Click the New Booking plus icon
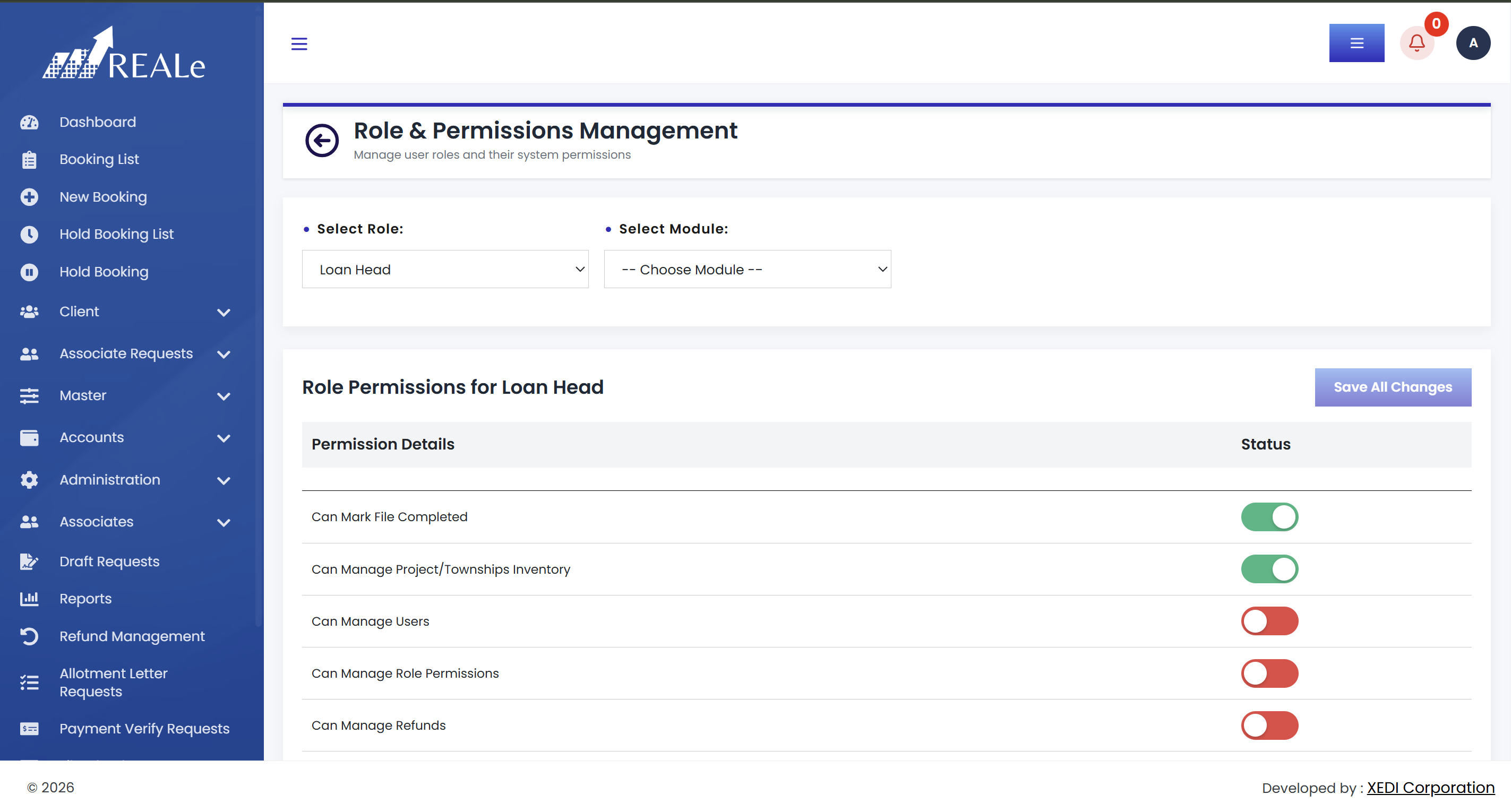This screenshot has width=1511, height=812. pyautogui.click(x=29, y=197)
